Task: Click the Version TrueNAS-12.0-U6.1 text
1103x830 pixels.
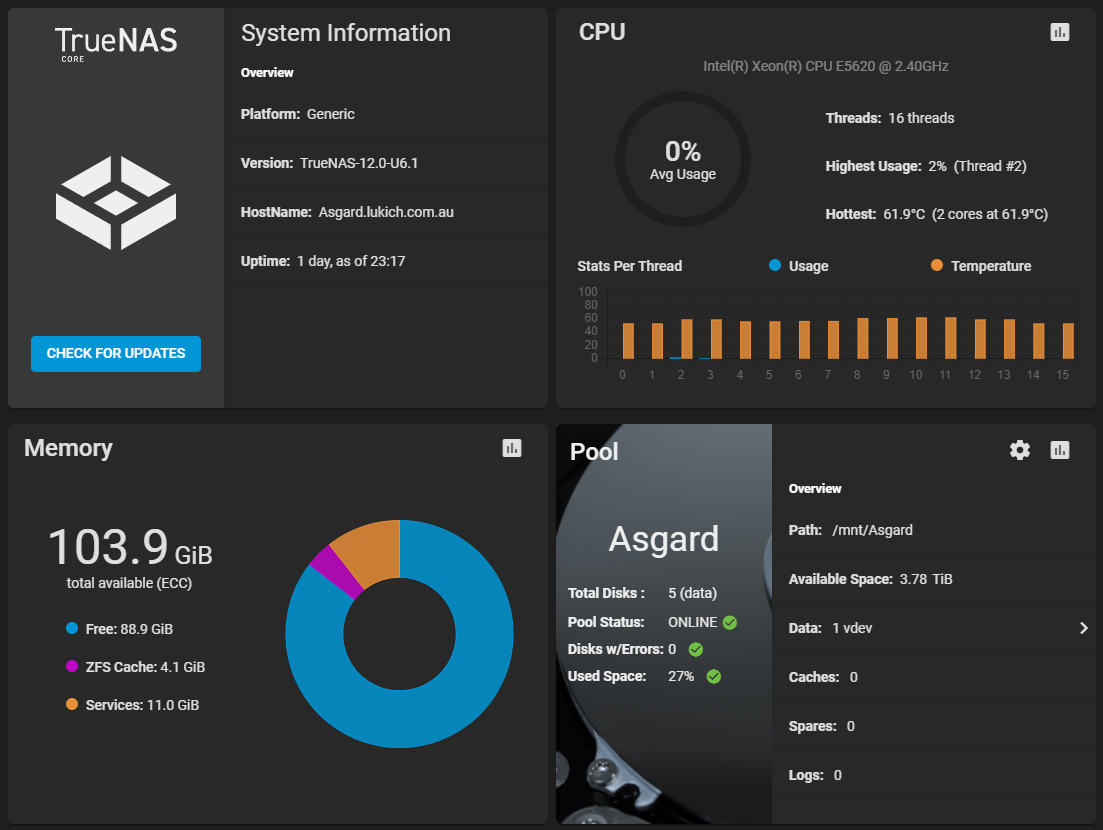Action: 329,163
